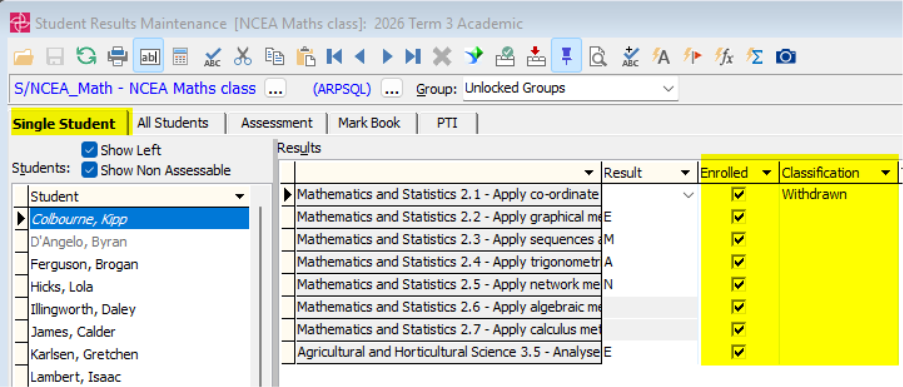Image resolution: width=903 pixels, height=387 pixels.
Task: Open the PTI tab
Action: (x=447, y=123)
